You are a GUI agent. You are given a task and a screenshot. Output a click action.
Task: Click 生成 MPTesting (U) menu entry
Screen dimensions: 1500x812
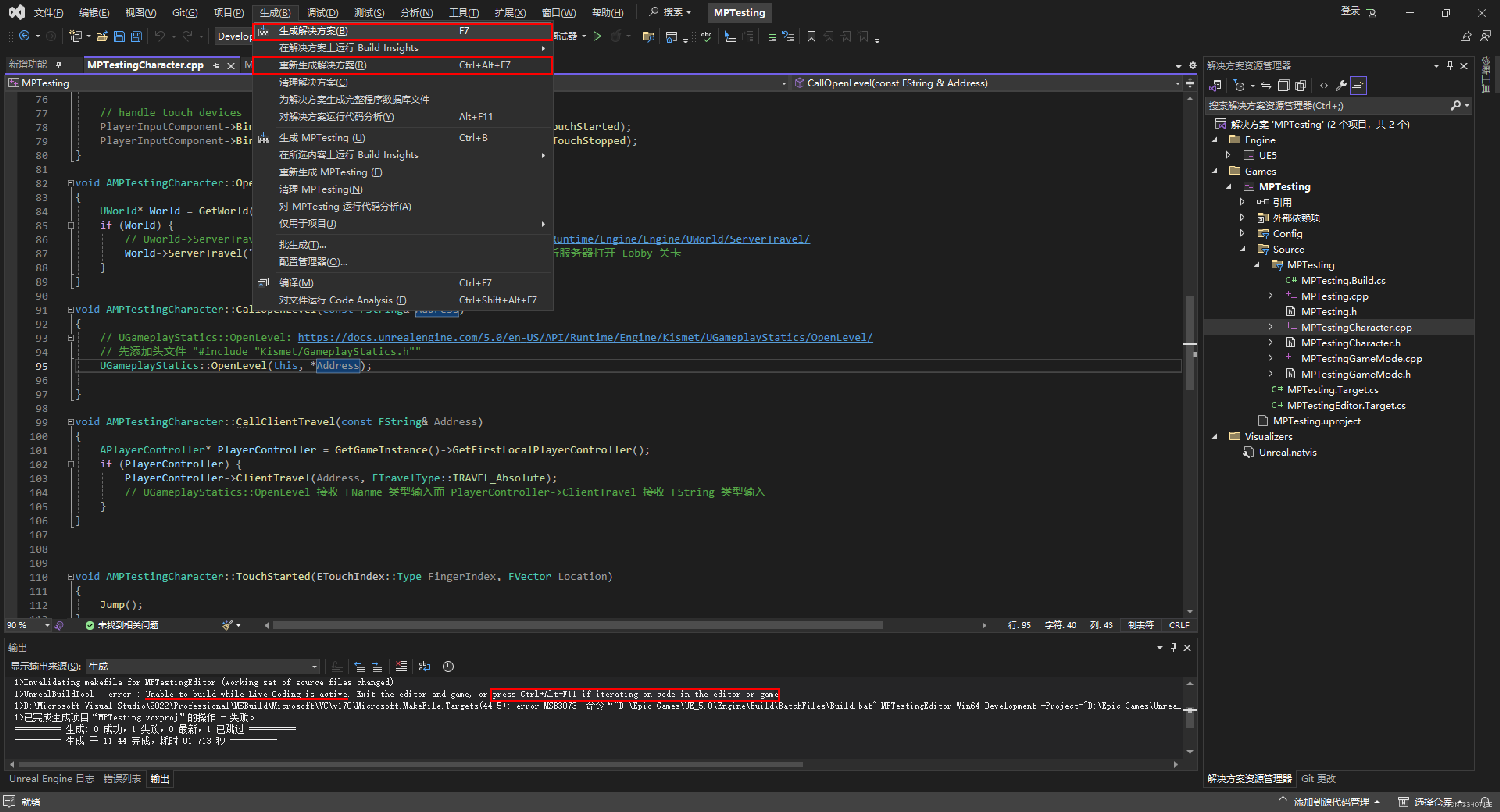click(x=403, y=138)
